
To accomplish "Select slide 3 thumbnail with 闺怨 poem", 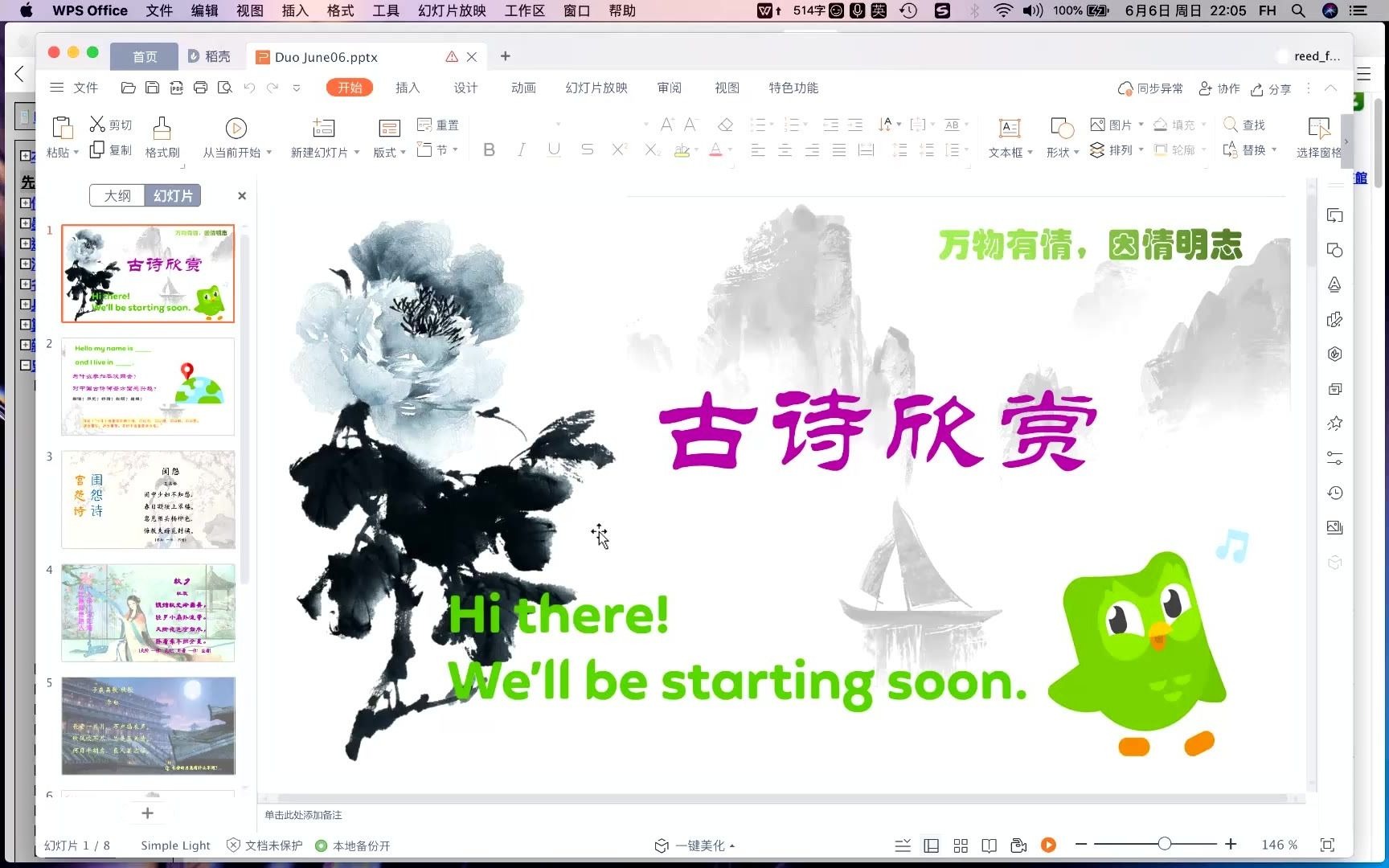I will pyautogui.click(x=148, y=499).
